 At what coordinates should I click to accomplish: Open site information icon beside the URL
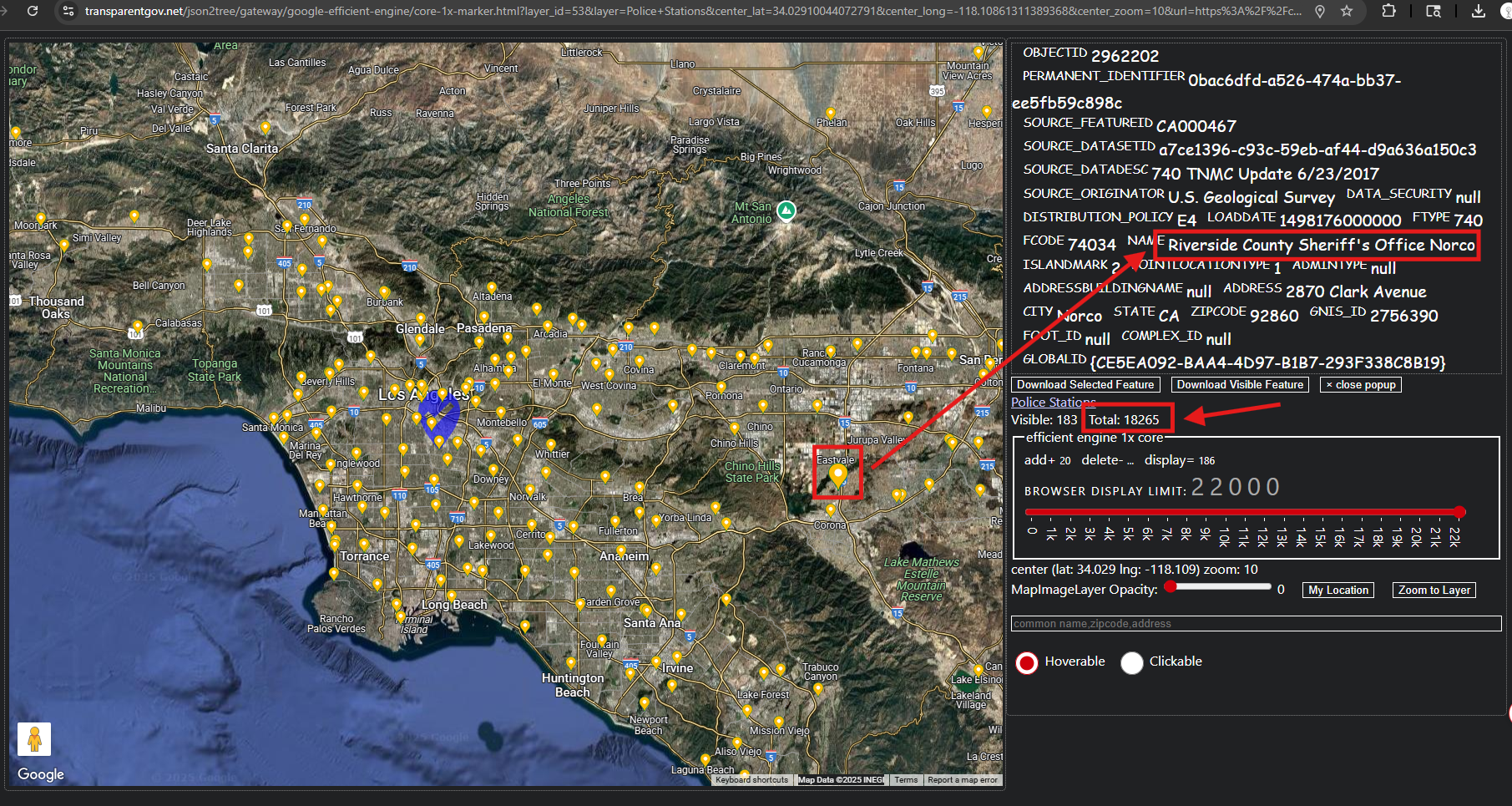pos(68,11)
